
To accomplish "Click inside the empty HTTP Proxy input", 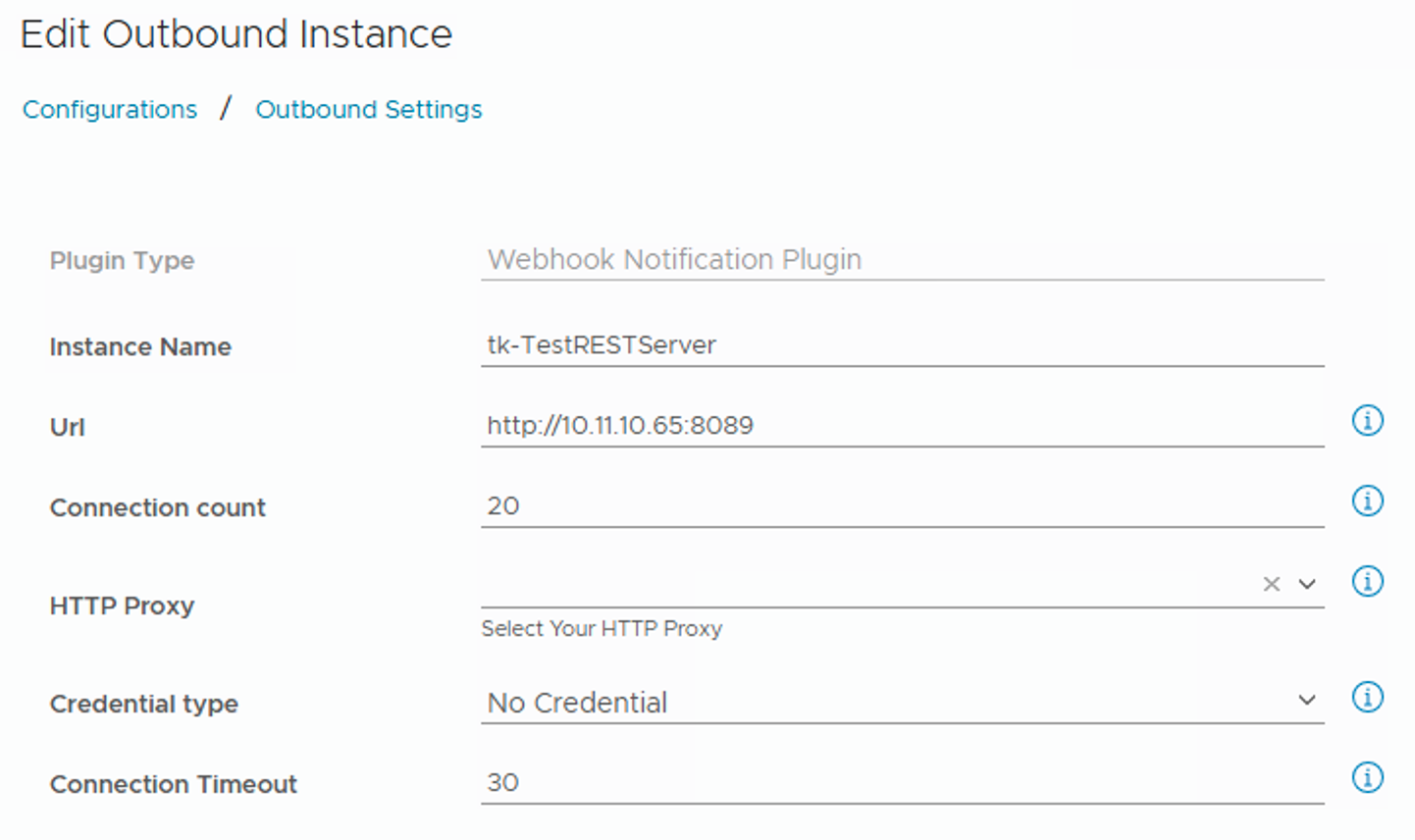I will click(x=864, y=585).
